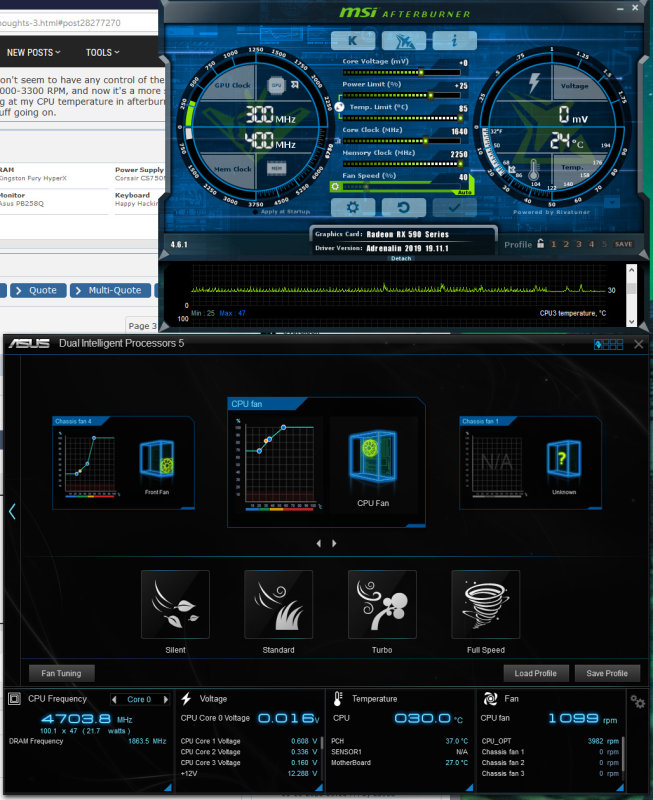This screenshot has height=800, width=653.
Task: Toggle the link icon next to Temp. Limit
Action: coord(339,107)
